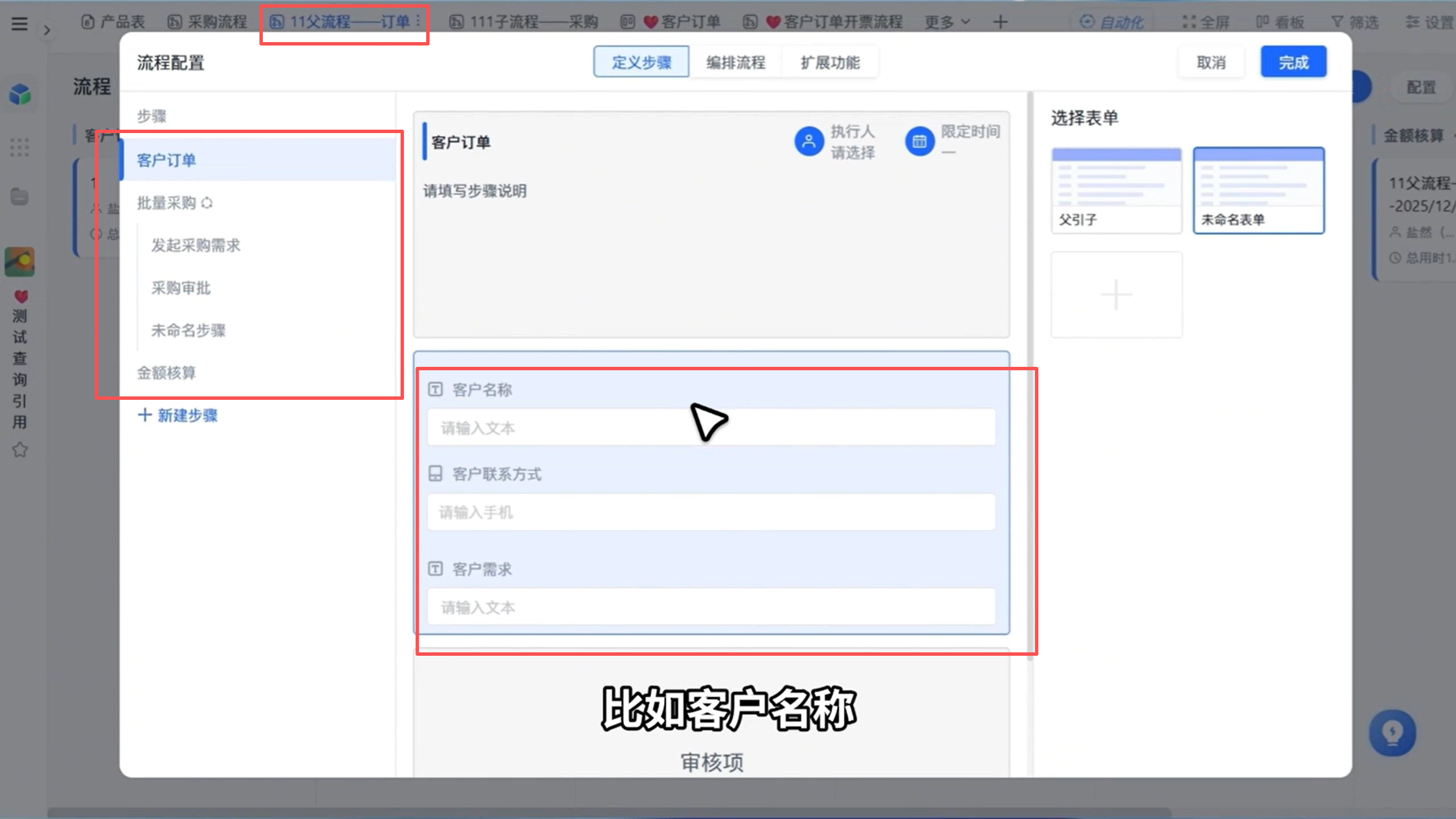Click the 取消 cancel button
This screenshot has height=819, width=1456.
click(x=1211, y=62)
